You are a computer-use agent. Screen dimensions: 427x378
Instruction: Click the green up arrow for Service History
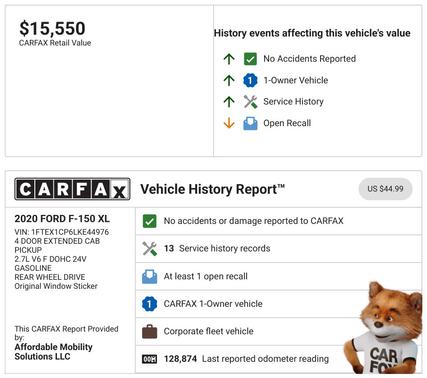pyautogui.click(x=229, y=102)
